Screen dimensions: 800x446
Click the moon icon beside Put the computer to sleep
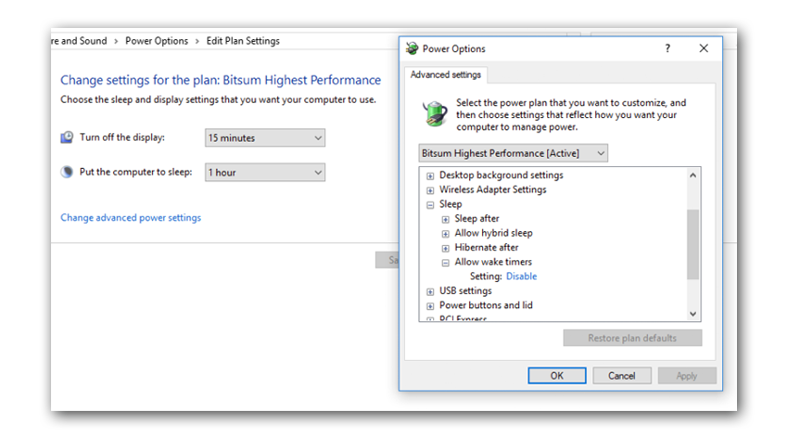[67, 172]
